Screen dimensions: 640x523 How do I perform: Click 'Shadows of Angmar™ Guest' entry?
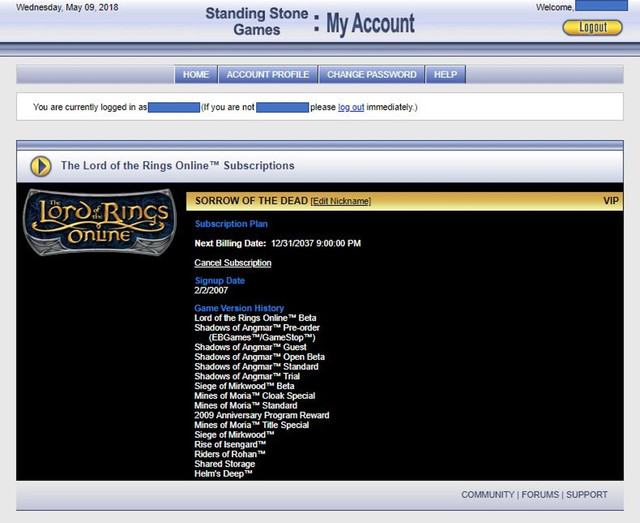coord(250,347)
